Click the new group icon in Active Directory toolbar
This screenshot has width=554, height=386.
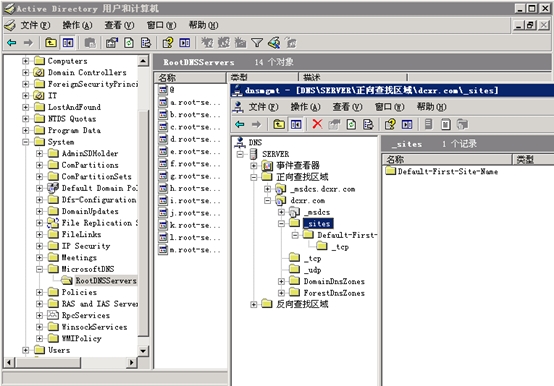[x=224, y=43]
